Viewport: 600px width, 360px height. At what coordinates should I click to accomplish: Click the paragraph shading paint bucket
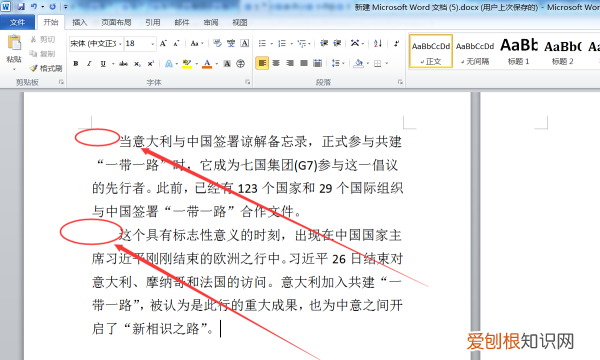[x=358, y=63]
